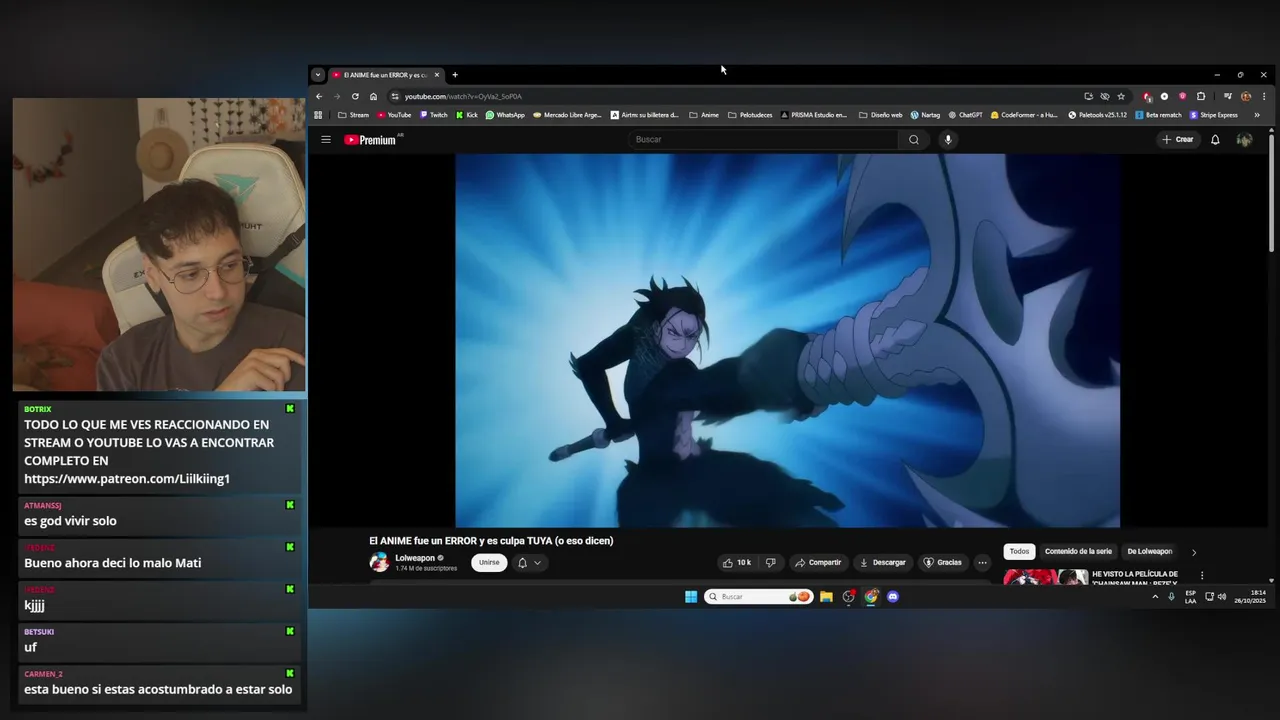Image resolution: width=1280 pixels, height=720 pixels.
Task: Click the YouTube Premium logo
Action: [371, 140]
